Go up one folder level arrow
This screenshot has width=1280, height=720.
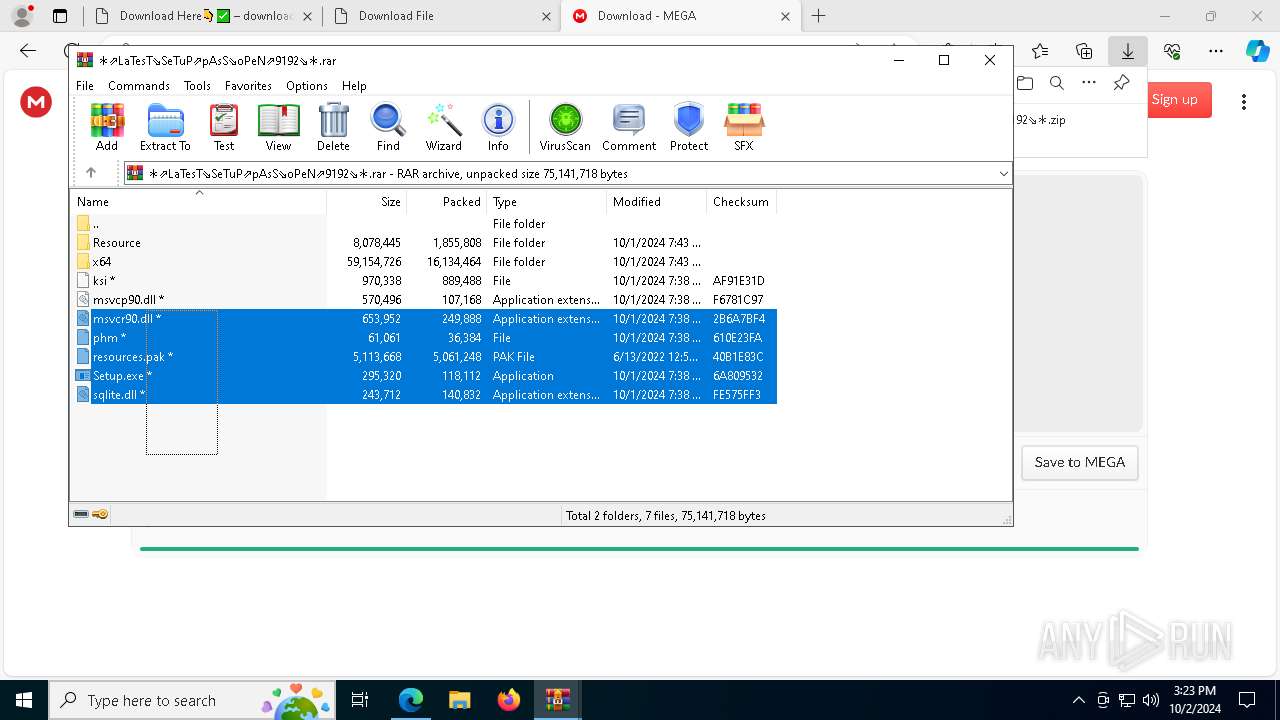91,173
